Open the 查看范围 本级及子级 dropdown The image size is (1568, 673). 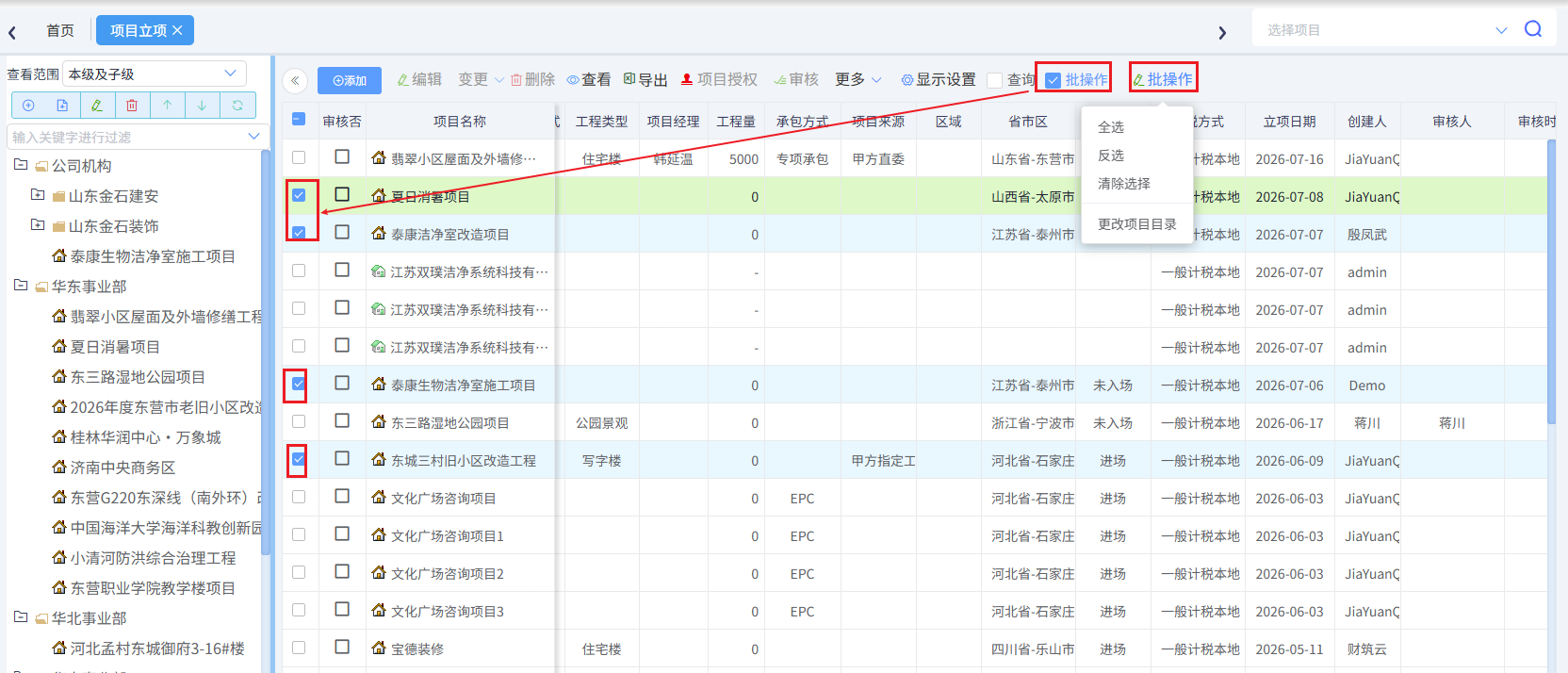(x=155, y=74)
